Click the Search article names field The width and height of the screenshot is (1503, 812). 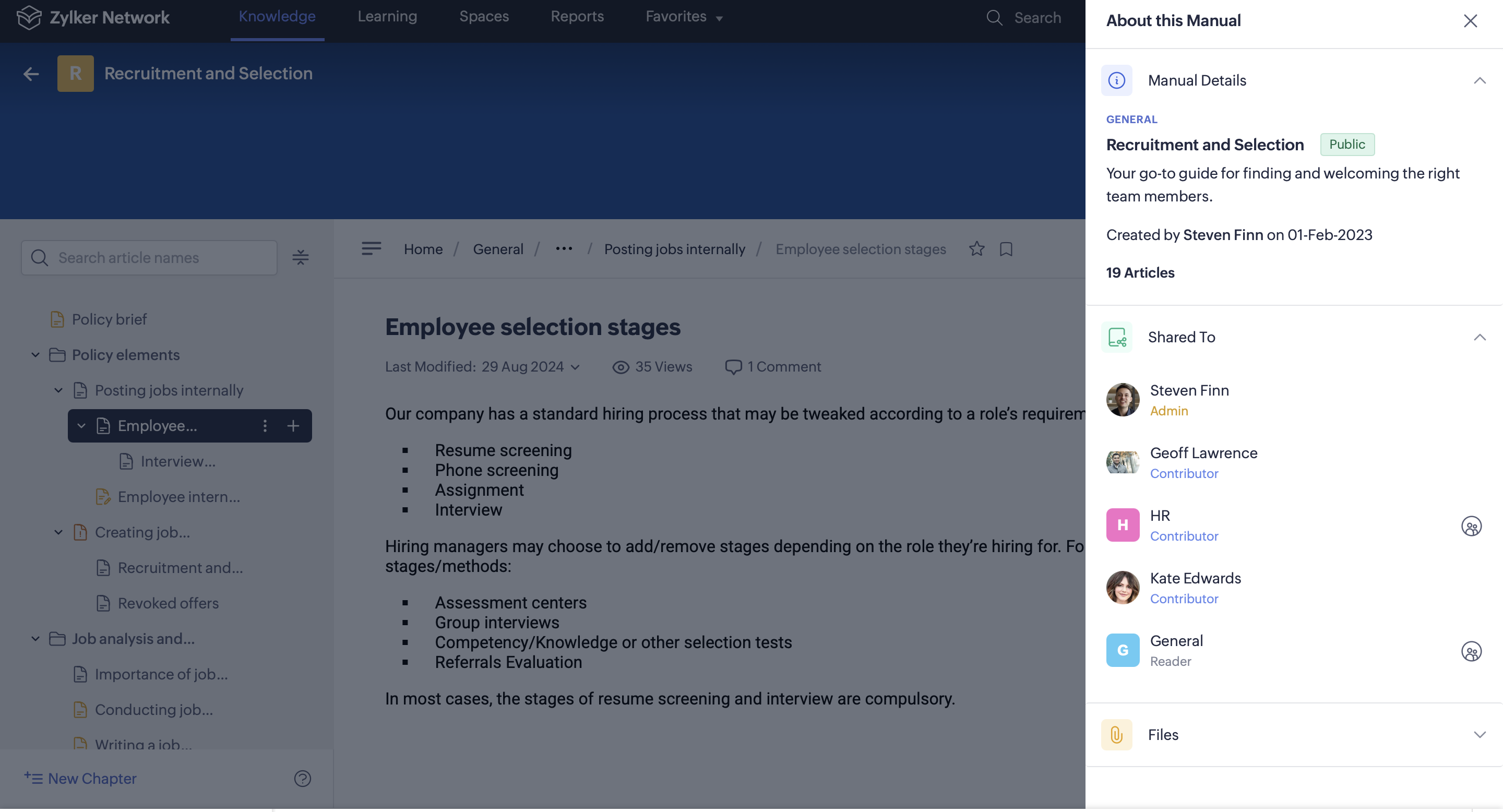158,257
